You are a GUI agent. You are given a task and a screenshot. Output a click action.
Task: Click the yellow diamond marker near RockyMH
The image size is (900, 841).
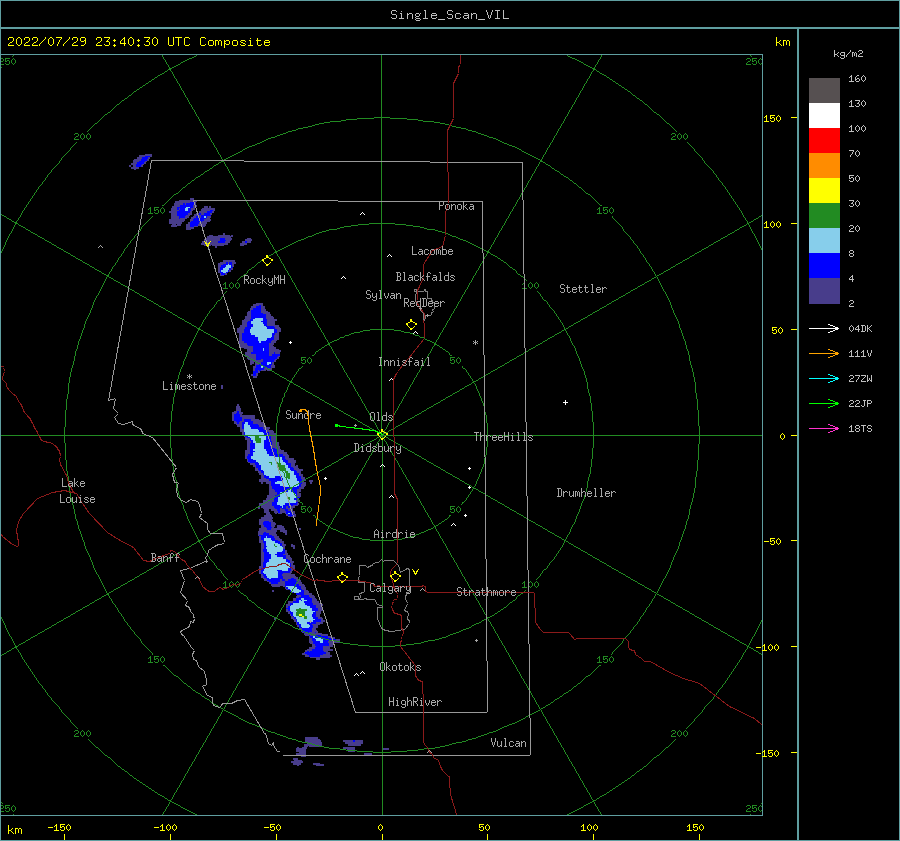267,261
